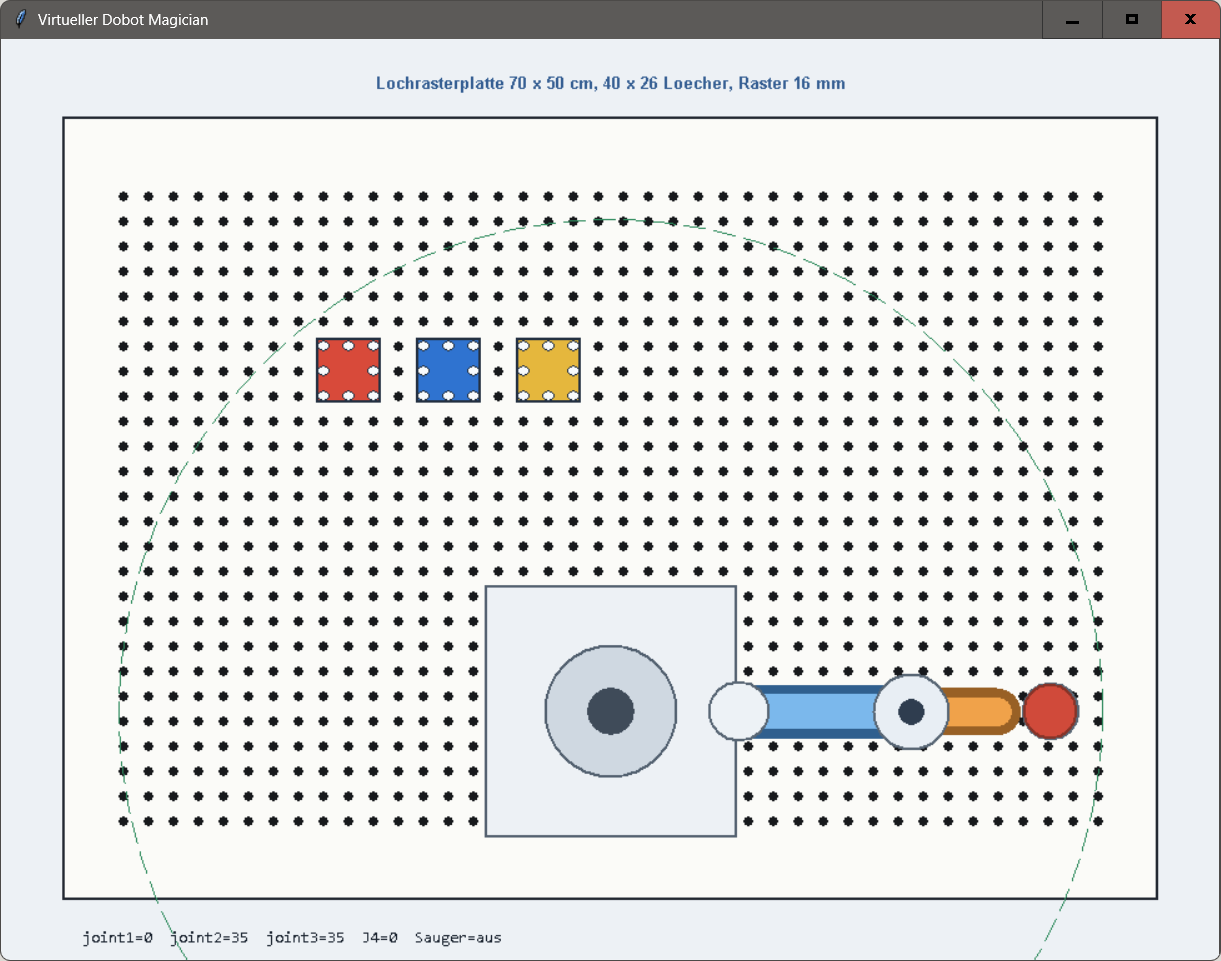This screenshot has width=1221, height=961.
Task: Click the J4=0 status value
Action: pos(380,938)
